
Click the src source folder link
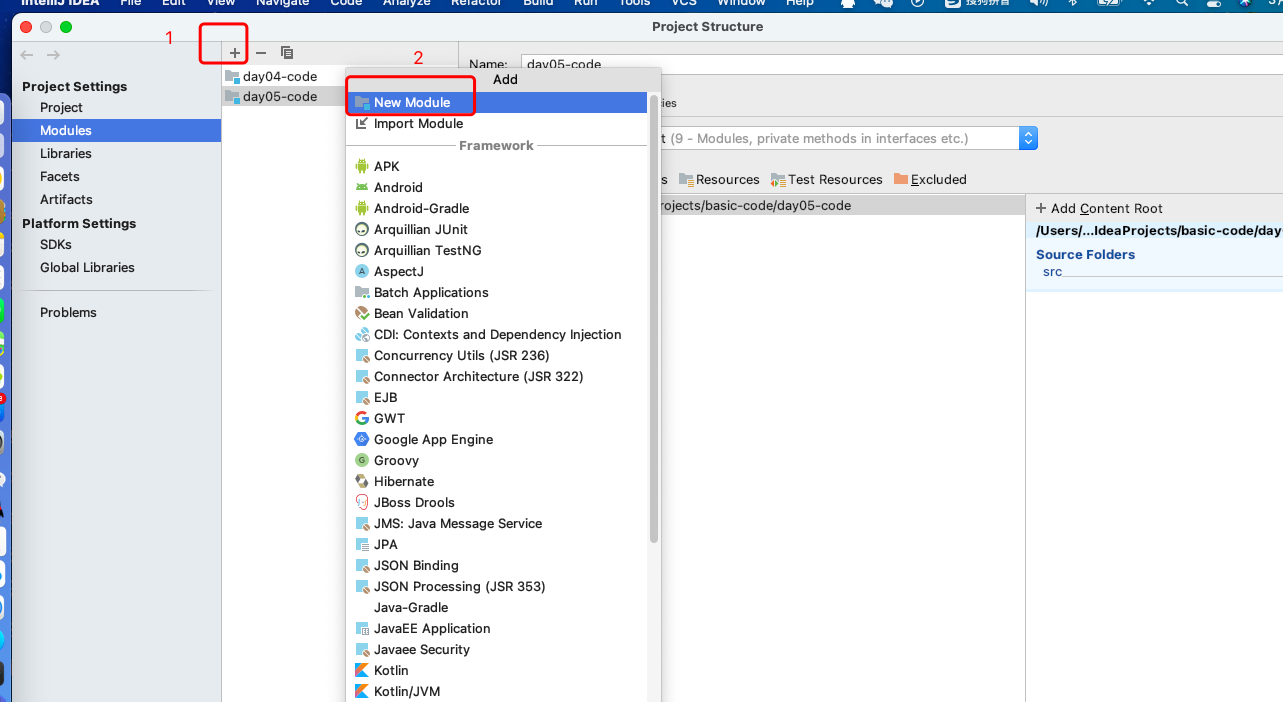click(x=1052, y=272)
